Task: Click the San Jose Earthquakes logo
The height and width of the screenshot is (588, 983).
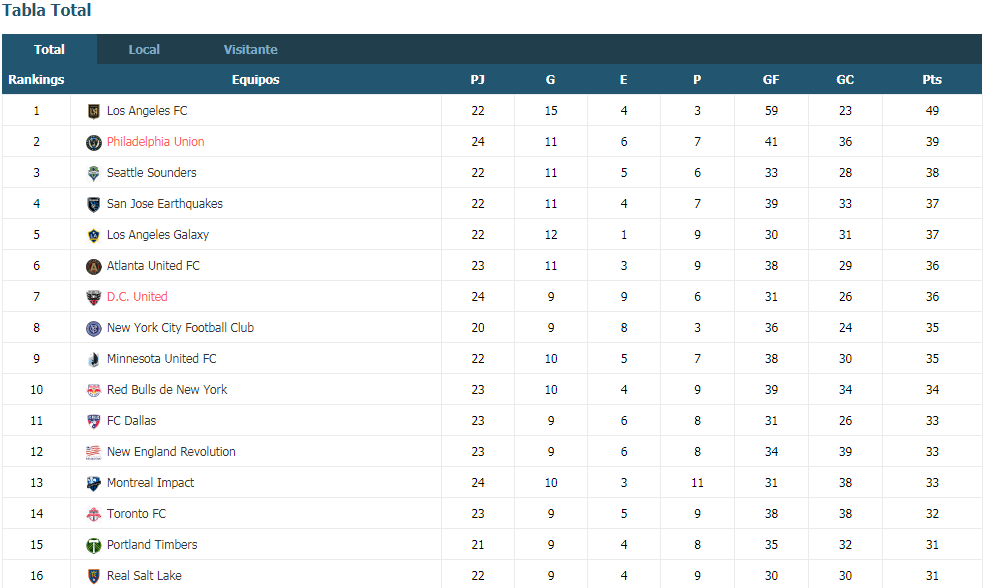Action: pos(93,204)
